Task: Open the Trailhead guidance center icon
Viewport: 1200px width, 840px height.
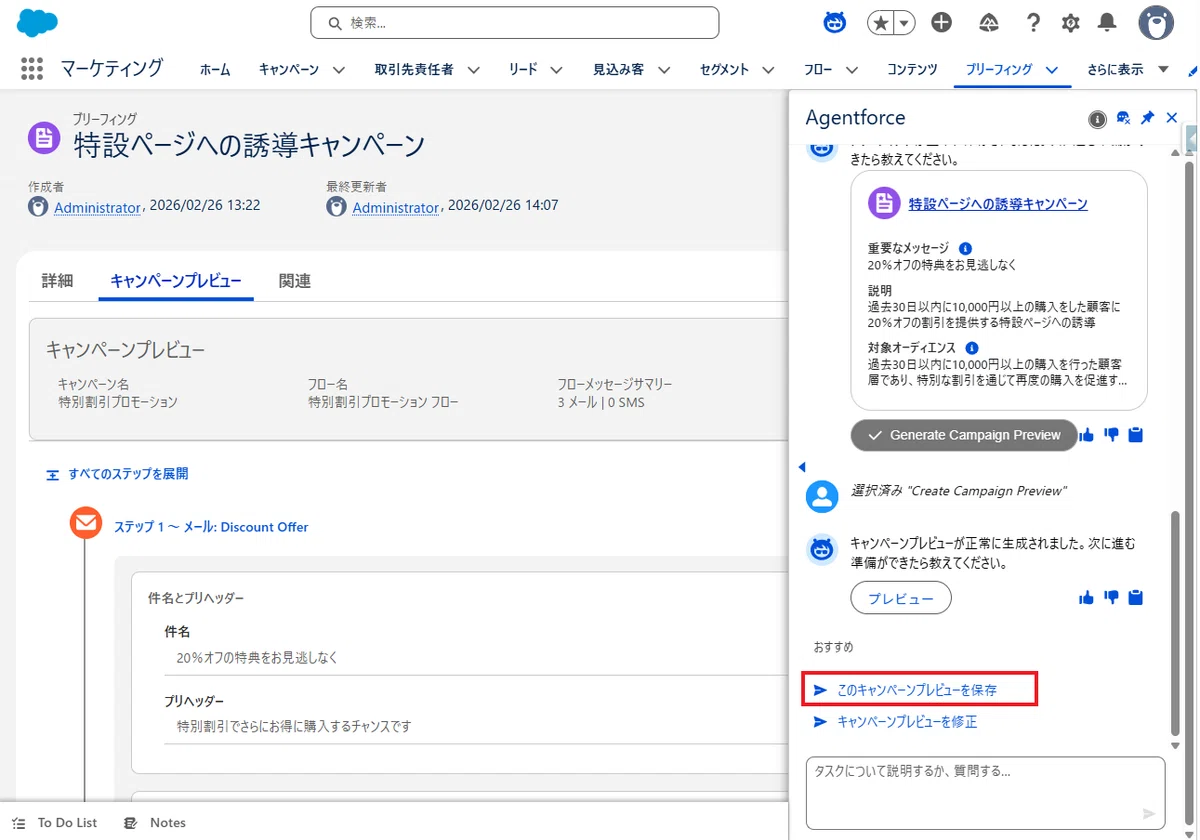Action: 989,23
